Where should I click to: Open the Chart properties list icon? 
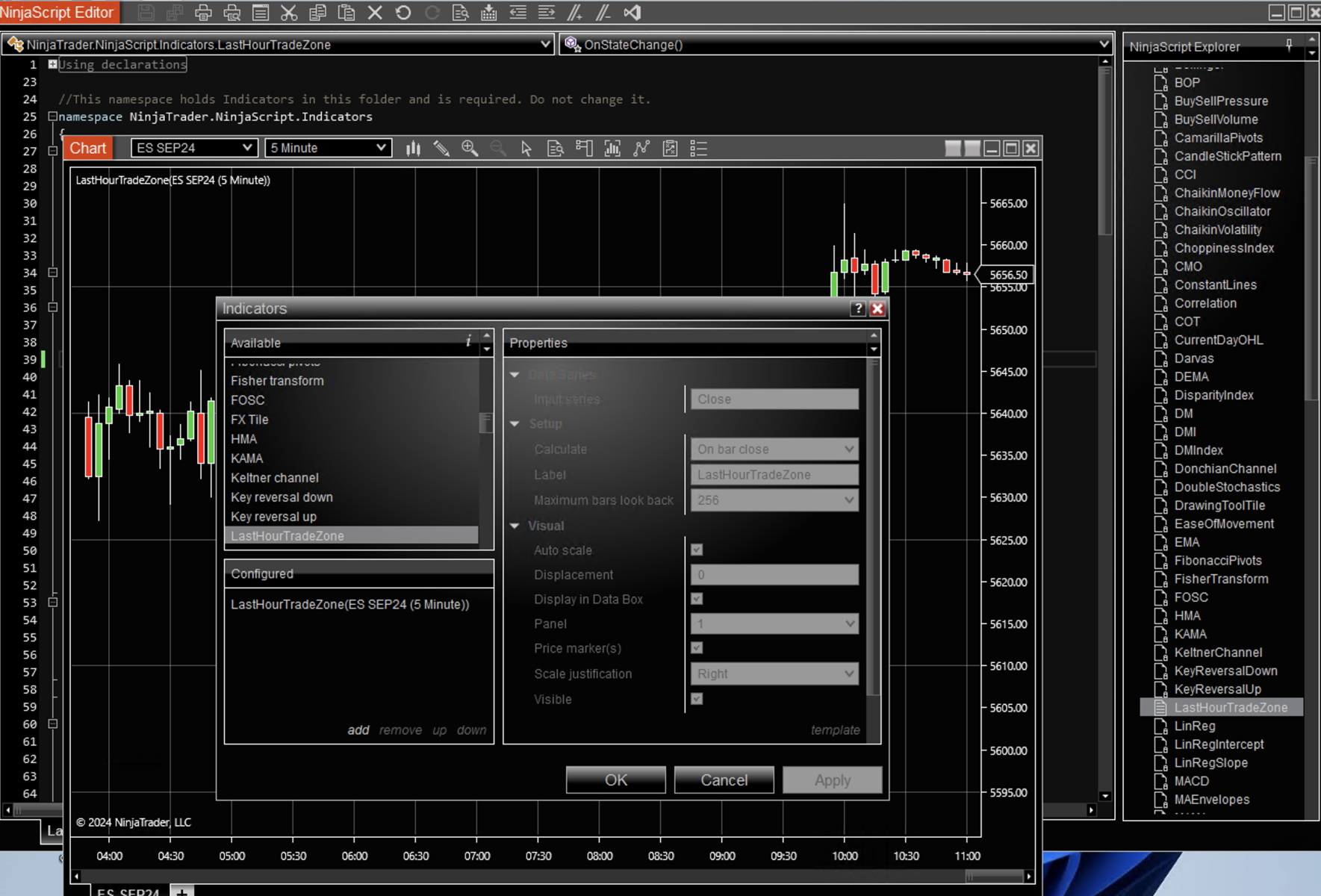699,149
